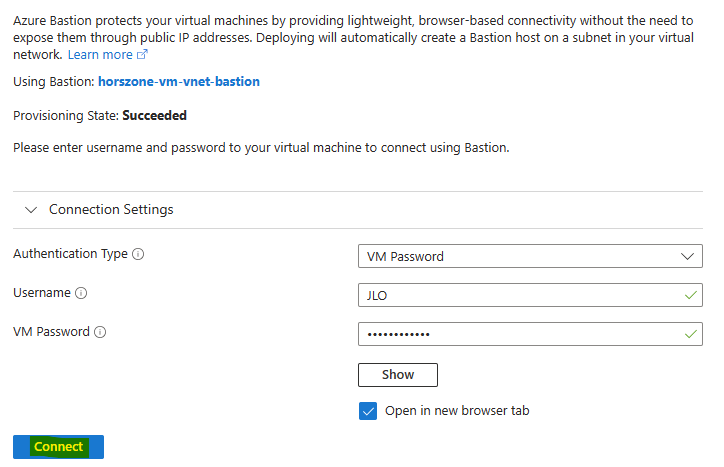Click the Authentication Type label text
Screen dimensions: 724x467
70,254
